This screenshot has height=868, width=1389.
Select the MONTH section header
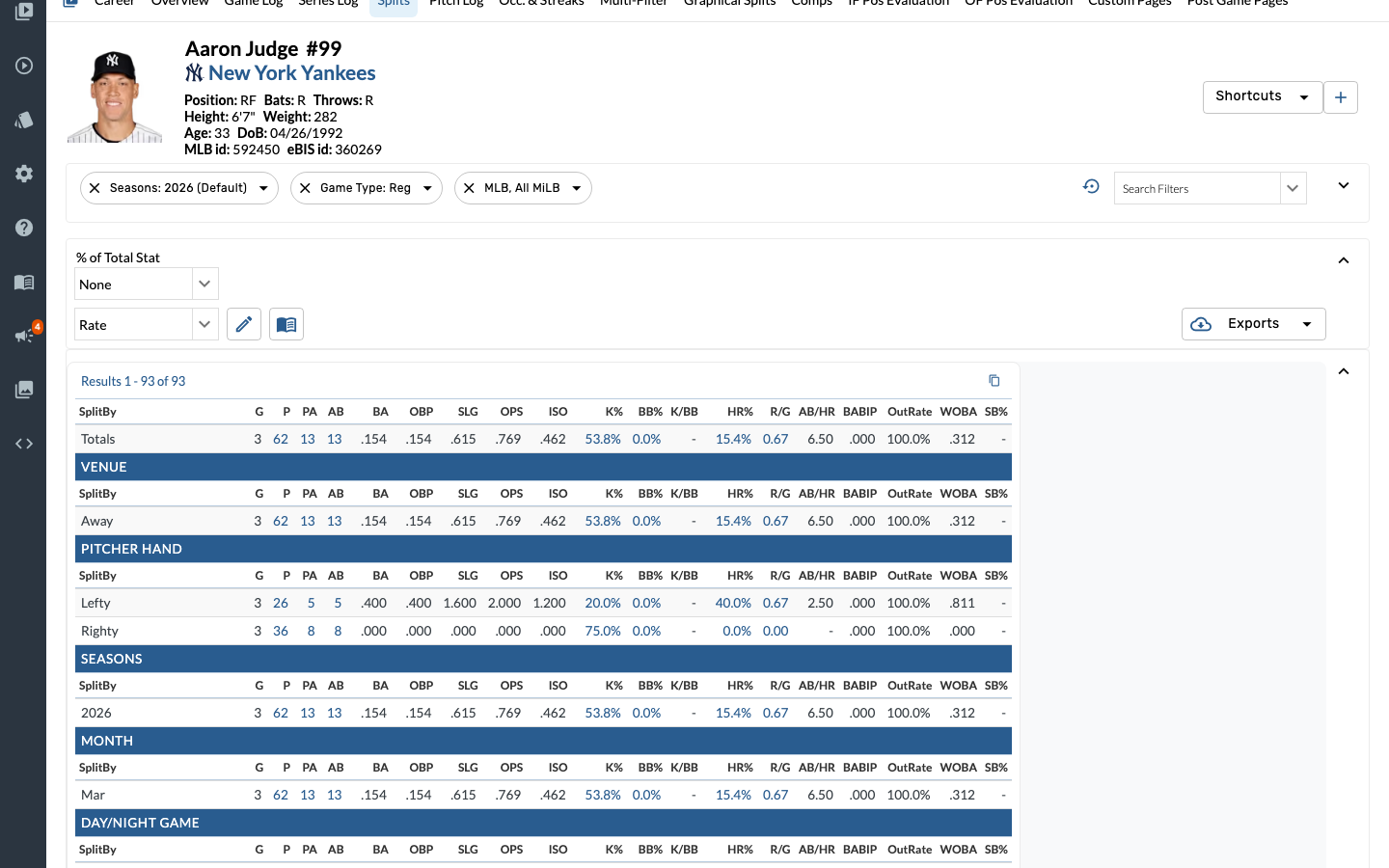tap(543, 741)
